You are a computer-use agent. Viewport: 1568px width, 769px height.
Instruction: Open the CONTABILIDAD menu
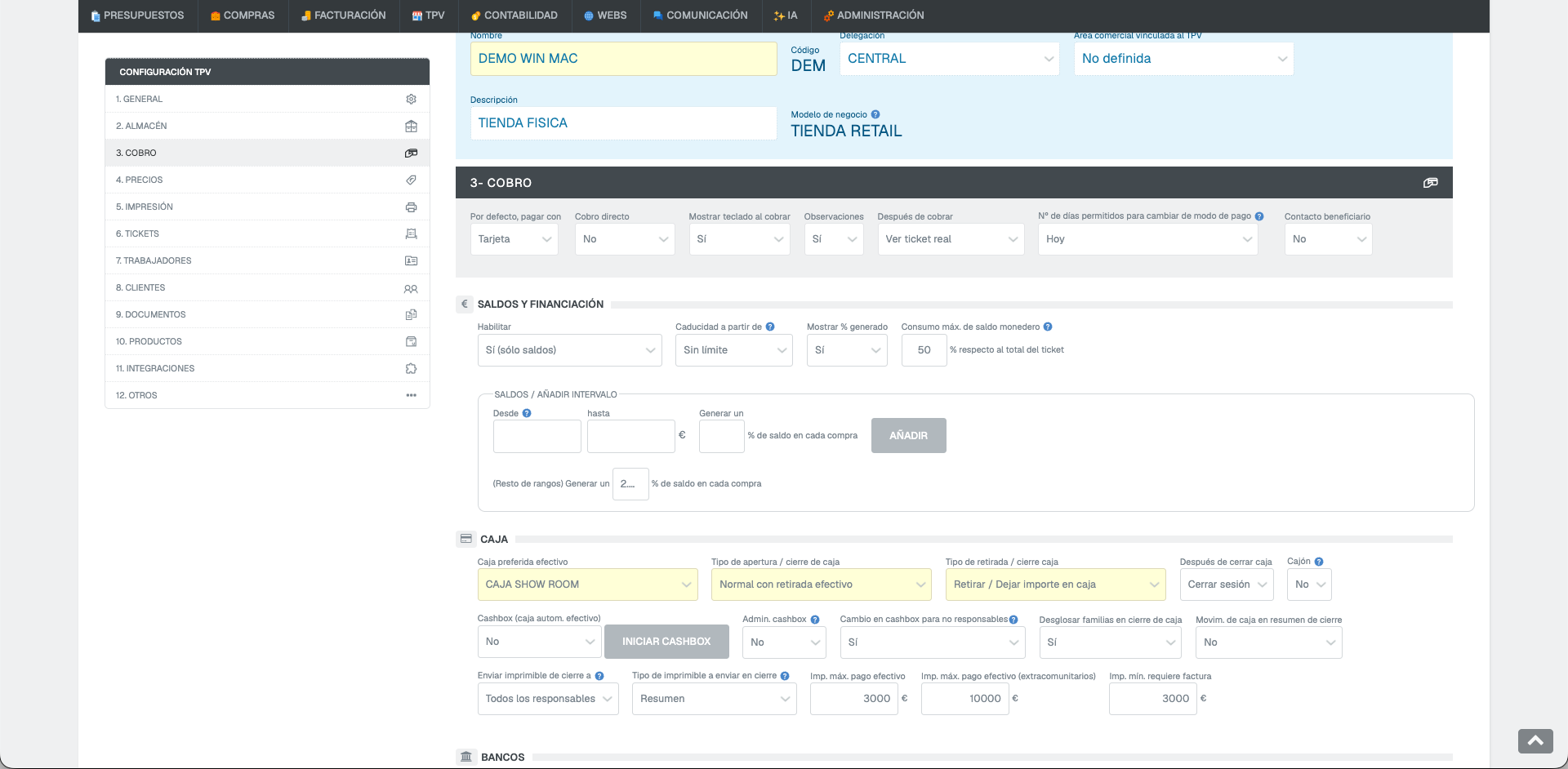coord(514,16)
